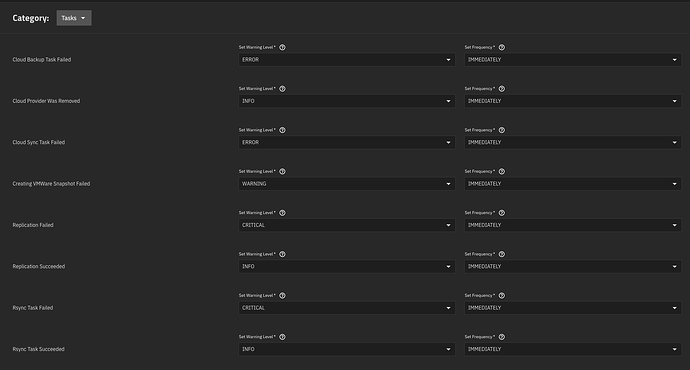This screenshot has width=690, height=370.
Task: Change WARNING level for Creating VMWare Snapshot Failed
Action: (347, 184)
